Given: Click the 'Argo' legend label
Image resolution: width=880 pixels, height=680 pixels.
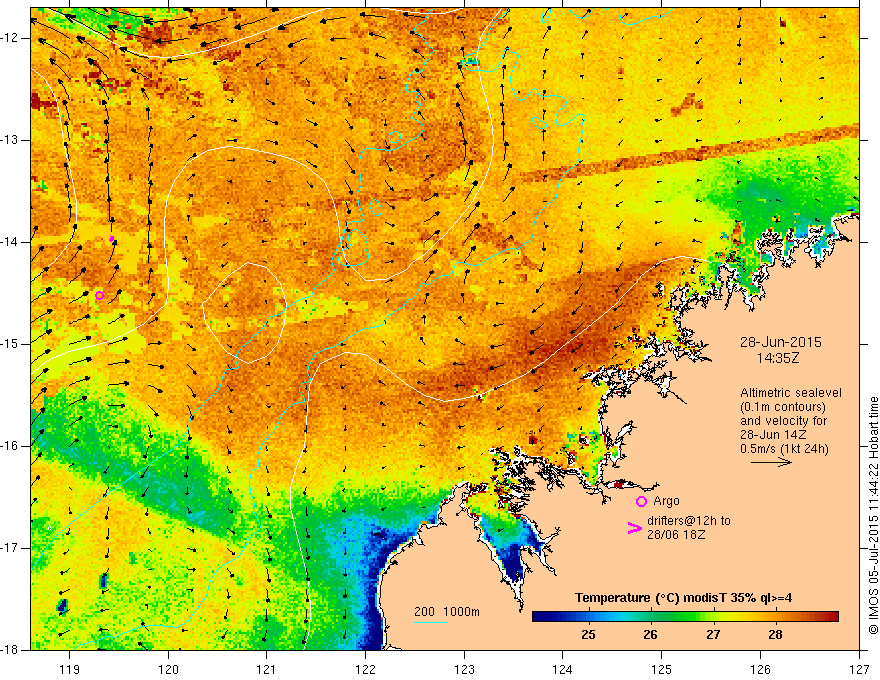Looking at the screenshot, I should tap(666, 501).
